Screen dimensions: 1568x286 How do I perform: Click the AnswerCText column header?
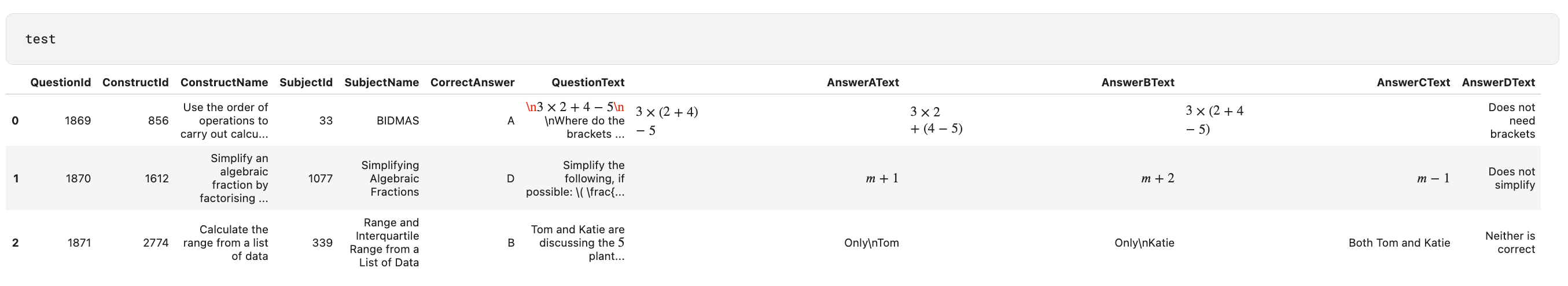1413,82
